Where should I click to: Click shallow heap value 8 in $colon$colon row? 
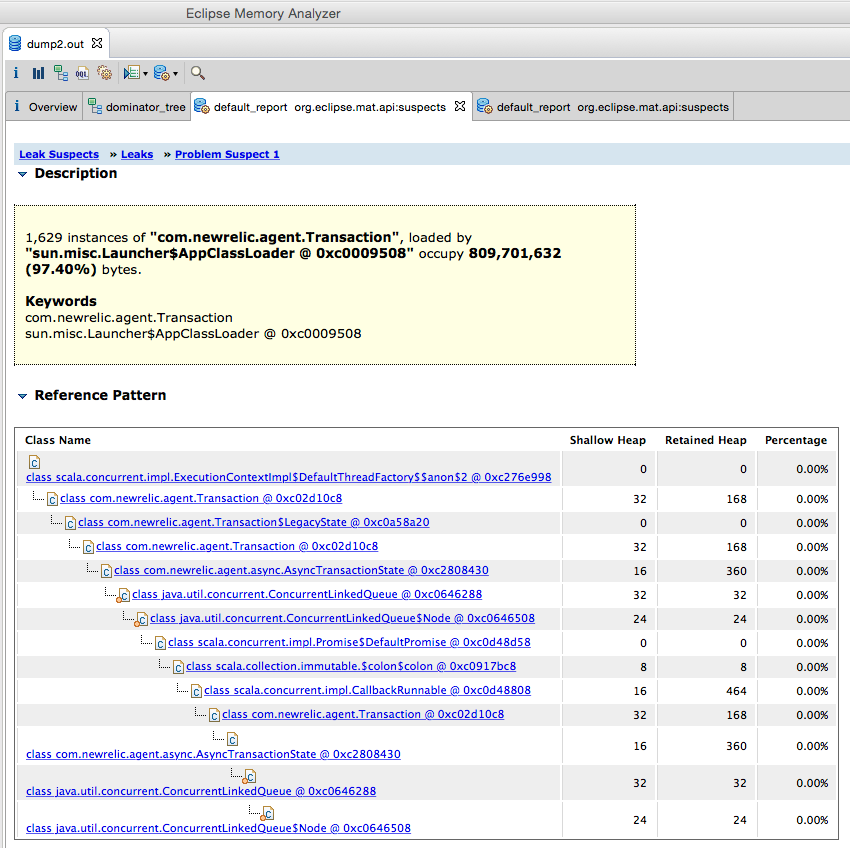click(x=643, y=667)
